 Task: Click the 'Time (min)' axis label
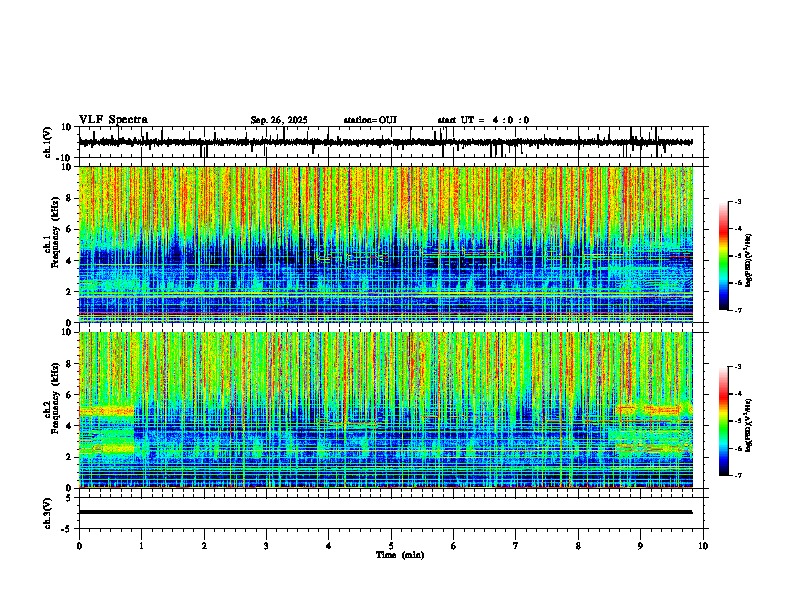pos(400,555)
